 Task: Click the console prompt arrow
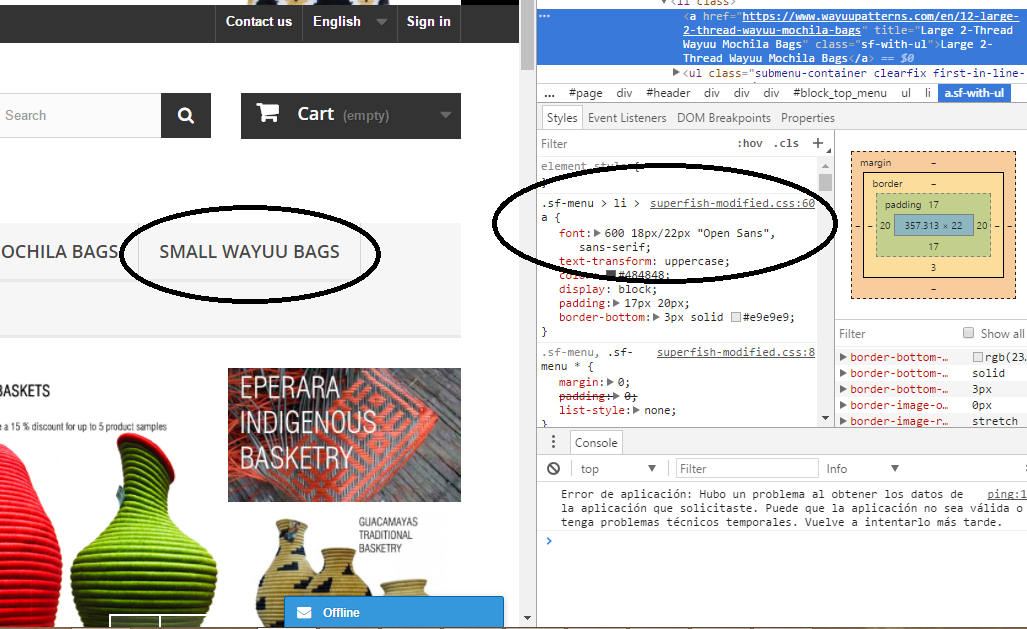[x=549, y=541]
